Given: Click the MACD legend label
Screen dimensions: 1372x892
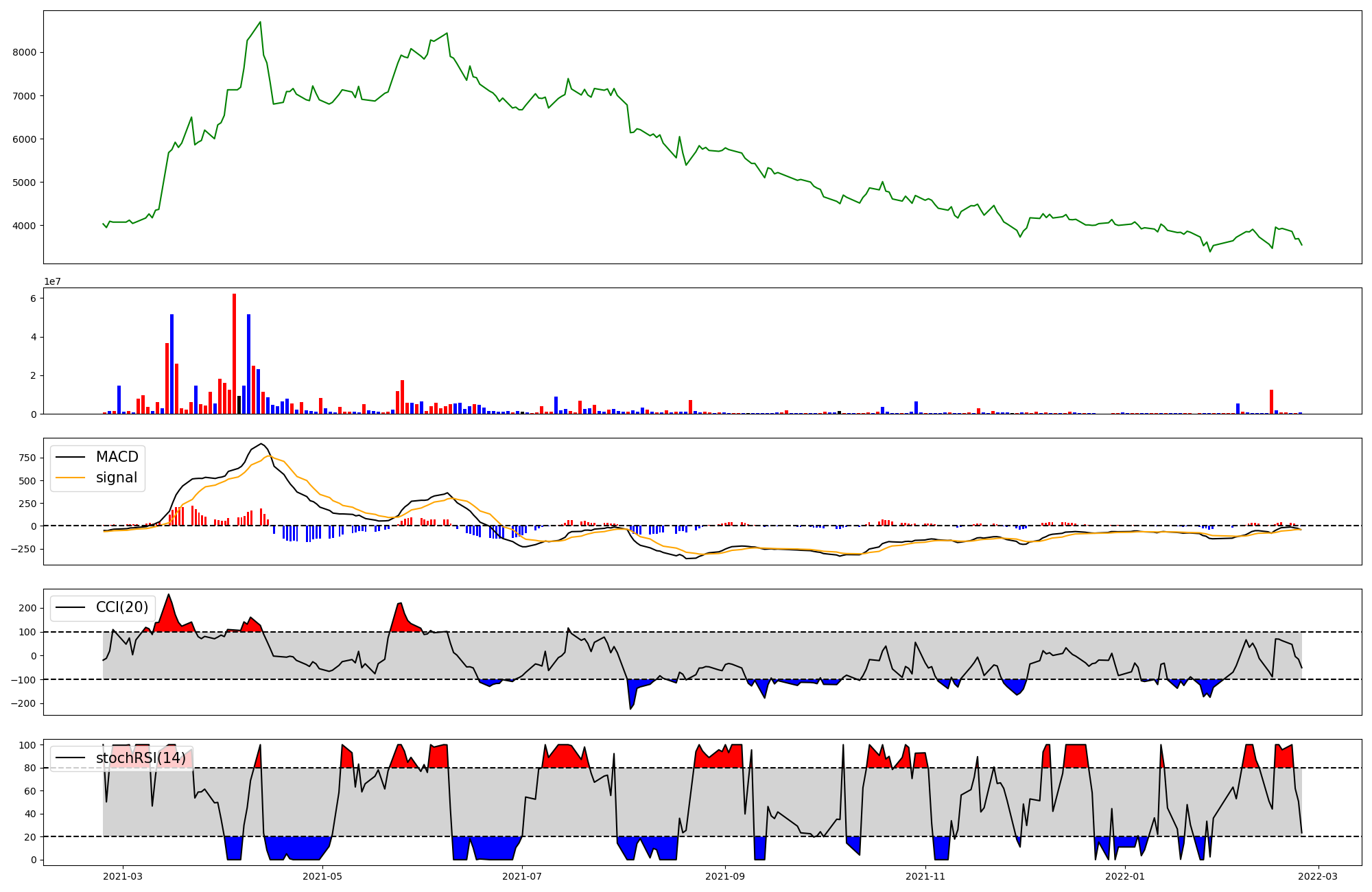Looking at the screenshot, I should click(117, 457).
